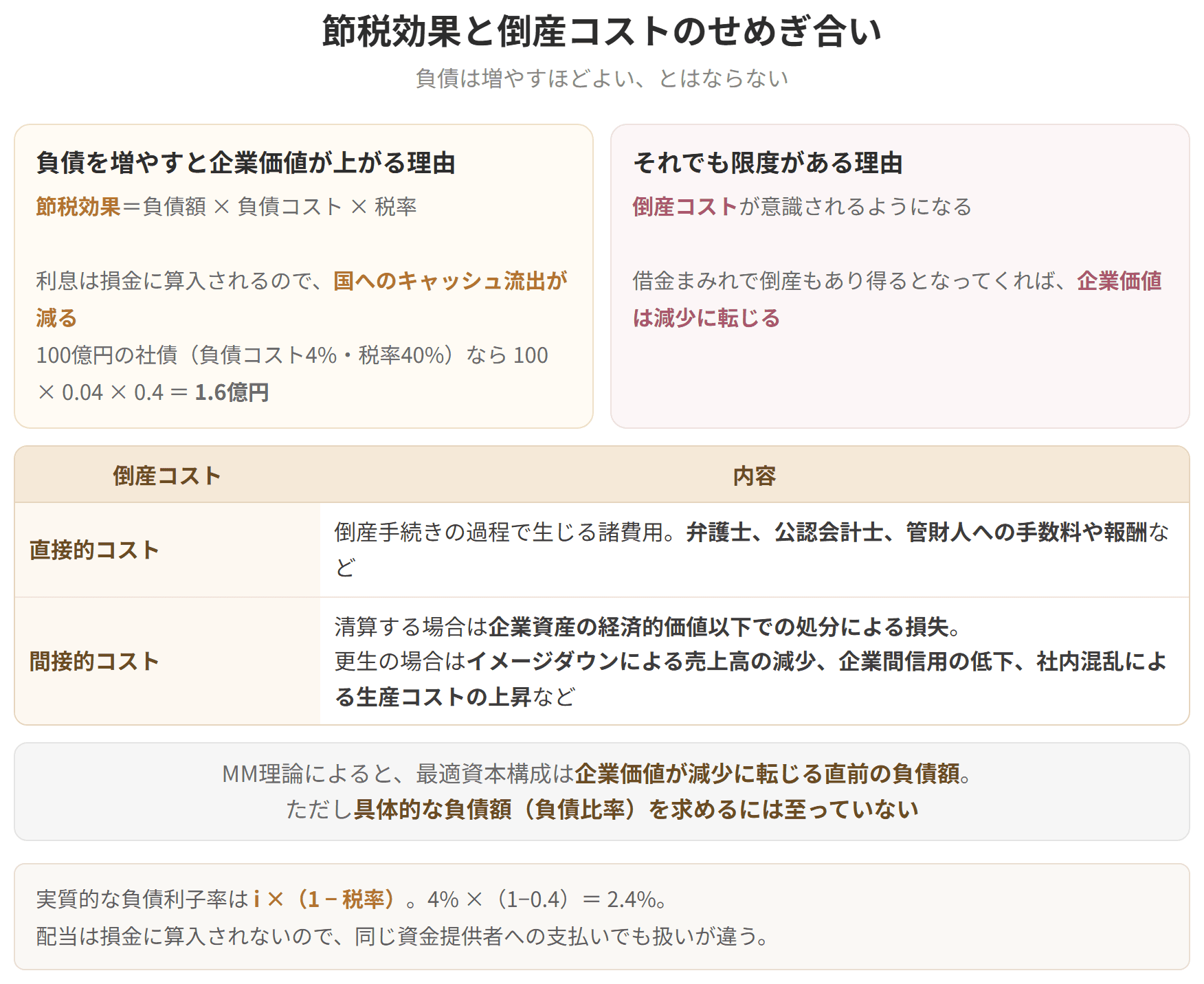This screenshot has width=1204, height=984.
Task: Click the row label 間接的コスト
Action: pos(94,661)
